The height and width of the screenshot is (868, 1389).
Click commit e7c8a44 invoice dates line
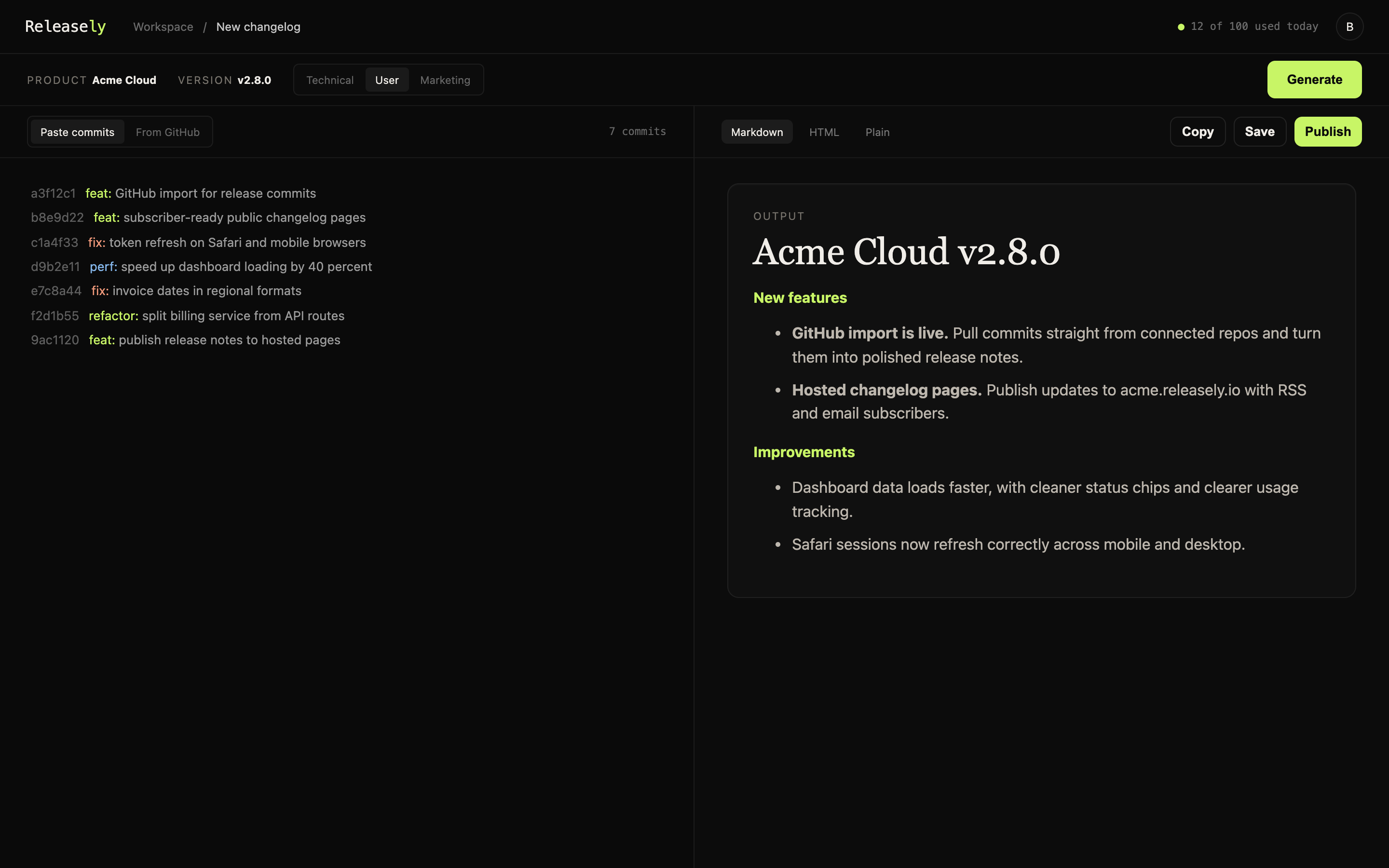click(166, 290)
